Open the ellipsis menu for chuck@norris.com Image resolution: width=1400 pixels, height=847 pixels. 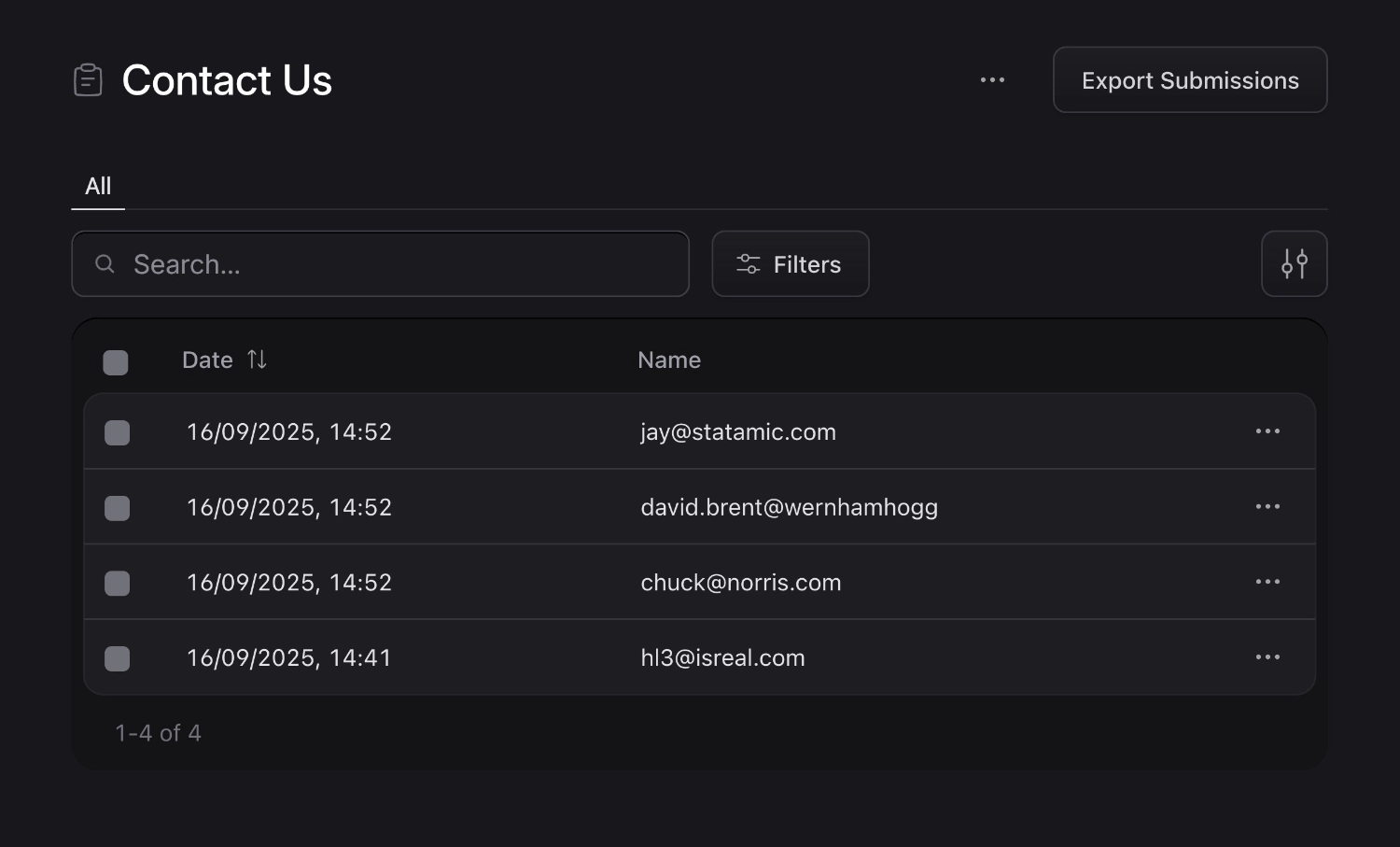(1267, 582)
